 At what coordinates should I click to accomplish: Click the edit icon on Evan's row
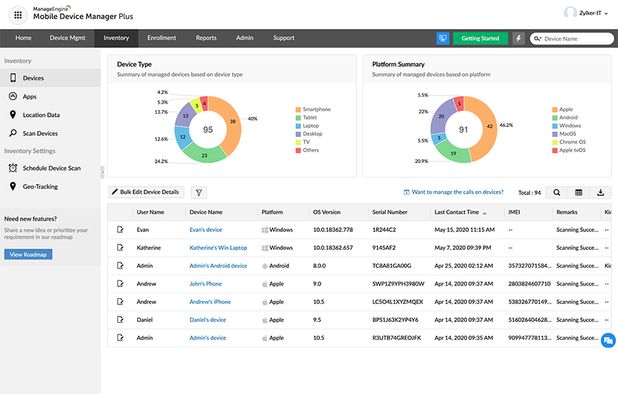120,229
